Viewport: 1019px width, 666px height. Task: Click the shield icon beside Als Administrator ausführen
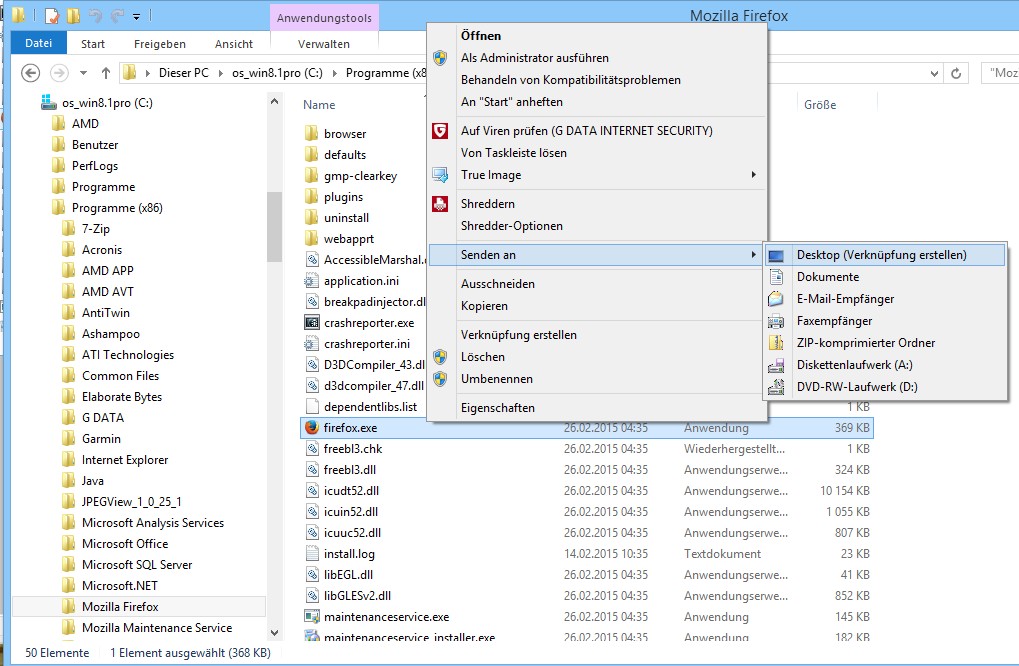(x=440, y=58)
